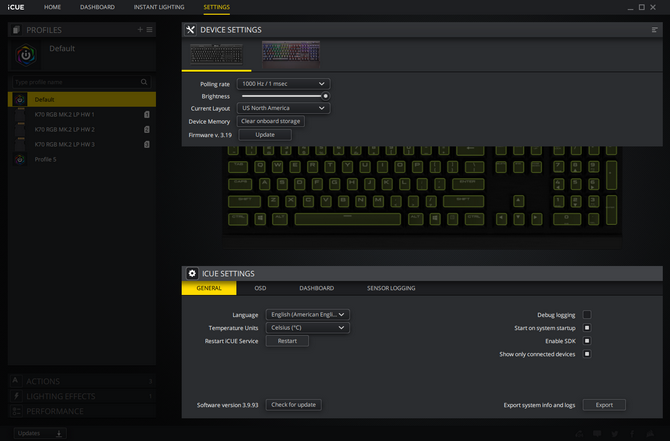The width and height of the screenshot is (670, 441).
Task: Click Check for update button
Action: click(x=294, y=405)
